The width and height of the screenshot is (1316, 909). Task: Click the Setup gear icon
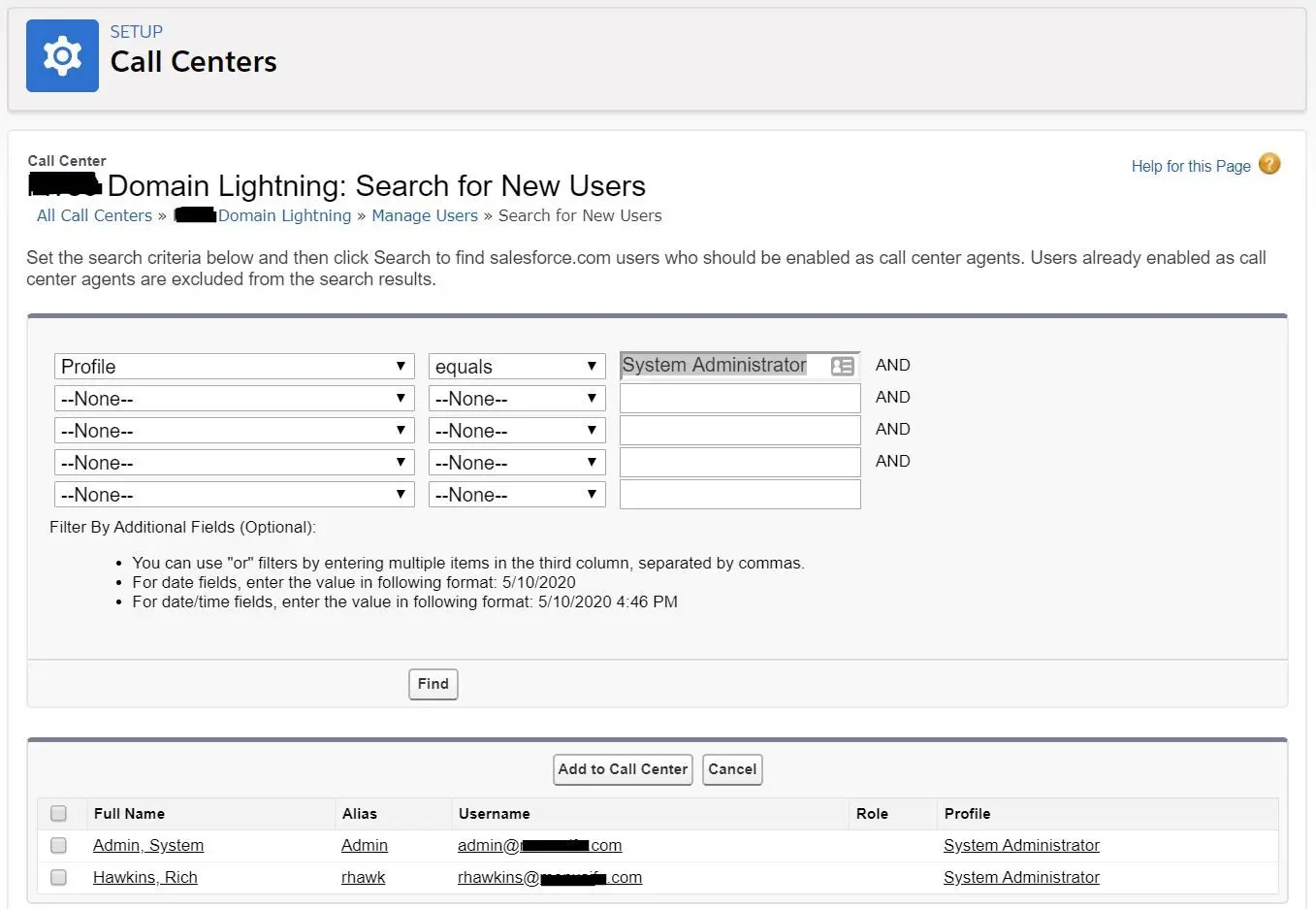(62, 55)
